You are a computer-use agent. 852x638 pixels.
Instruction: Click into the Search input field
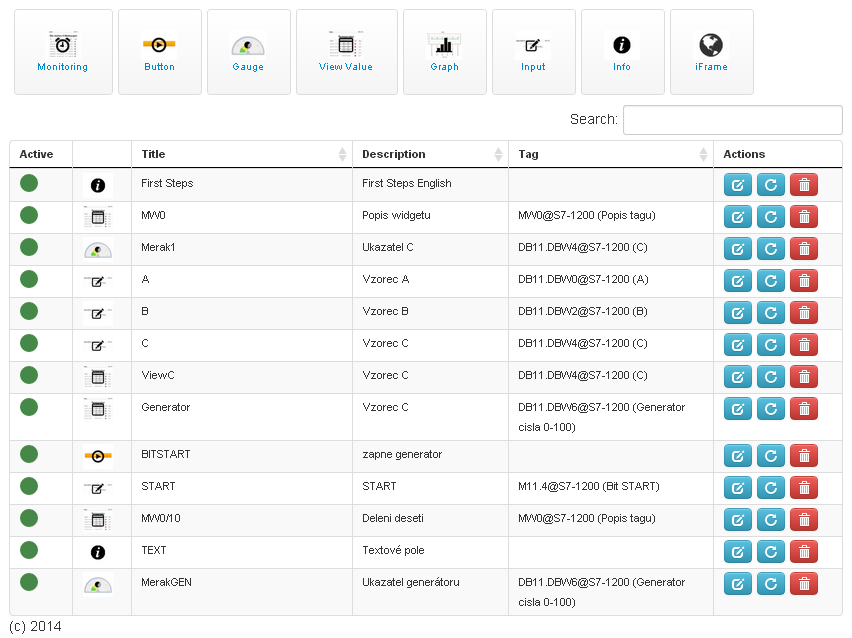click(x=732, y=120)
